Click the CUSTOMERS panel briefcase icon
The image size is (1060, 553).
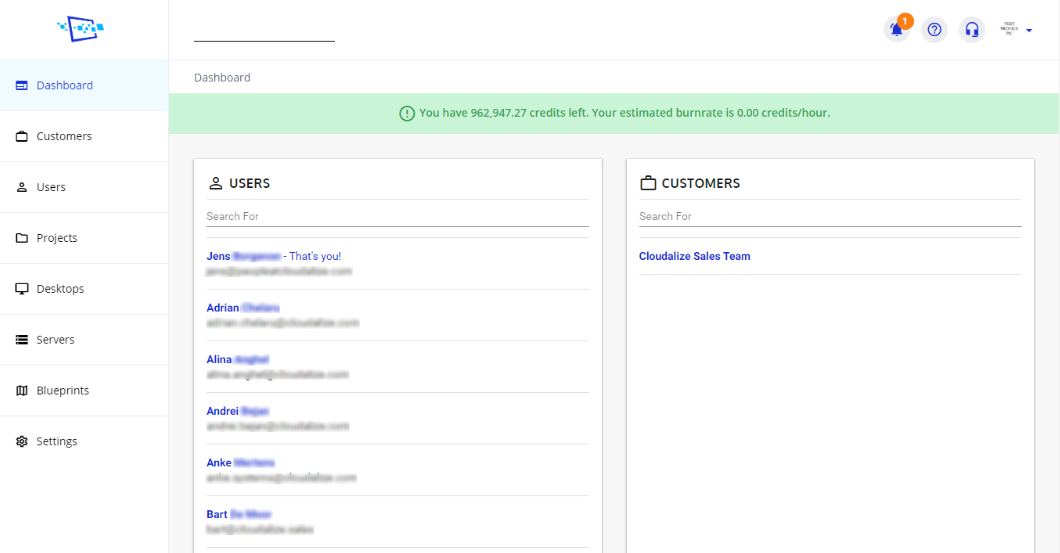point(648,183)
